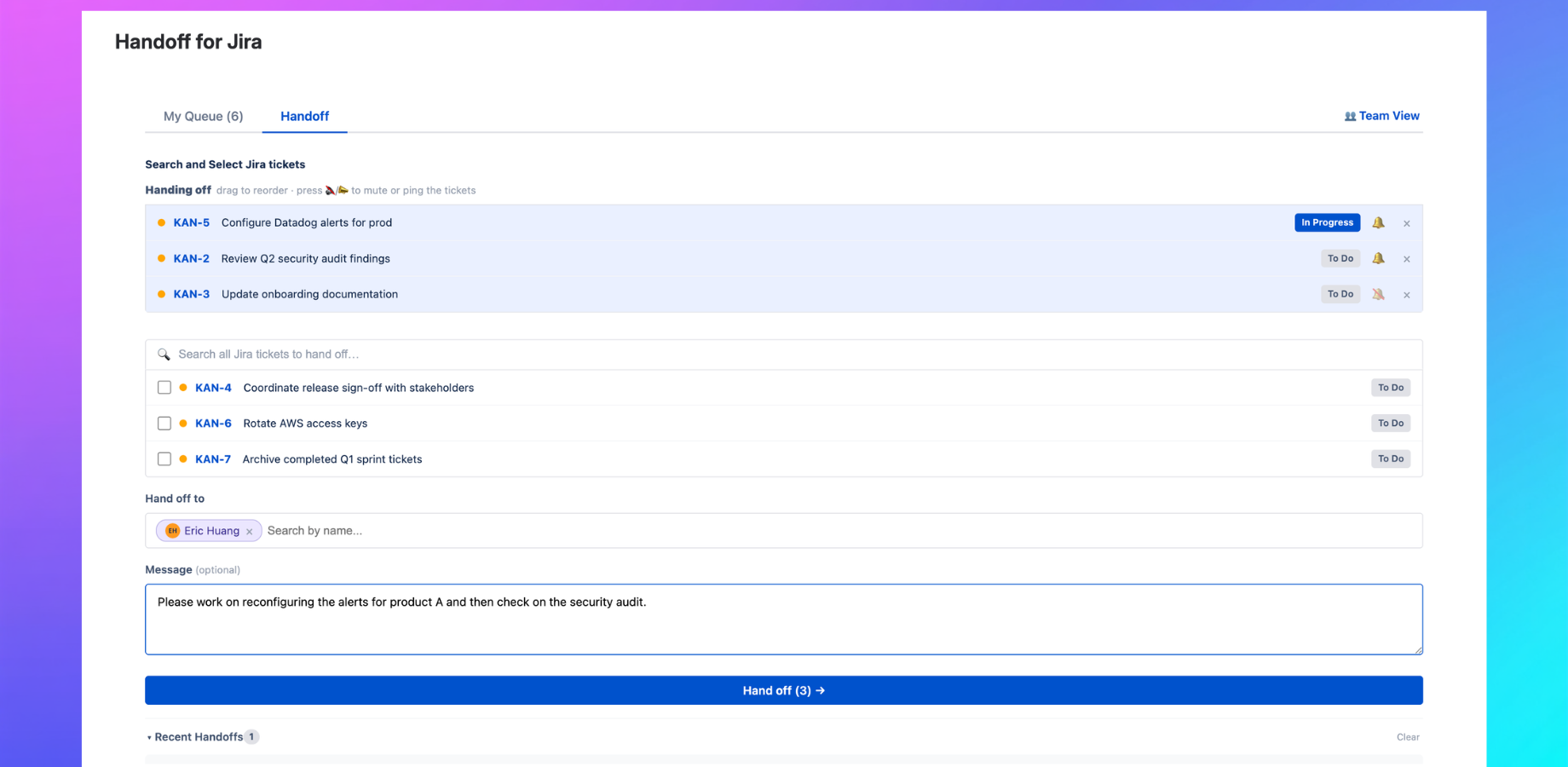Open the KAN-5 ticket link
Viewport: 1568px width, 767px height.
192,222
